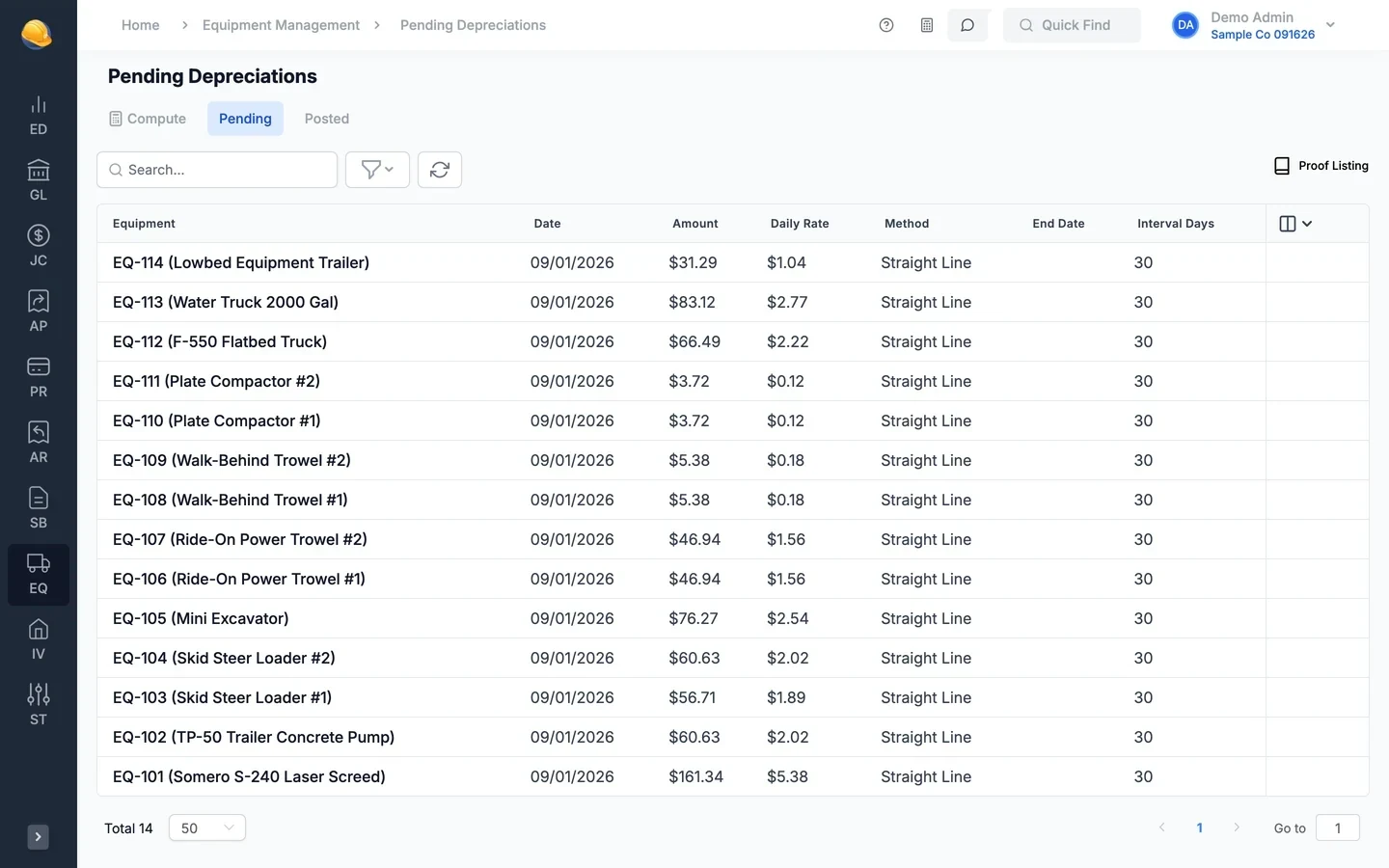Sort by the Amount column header
This screenshot has height=868, width=1389.
695,224
